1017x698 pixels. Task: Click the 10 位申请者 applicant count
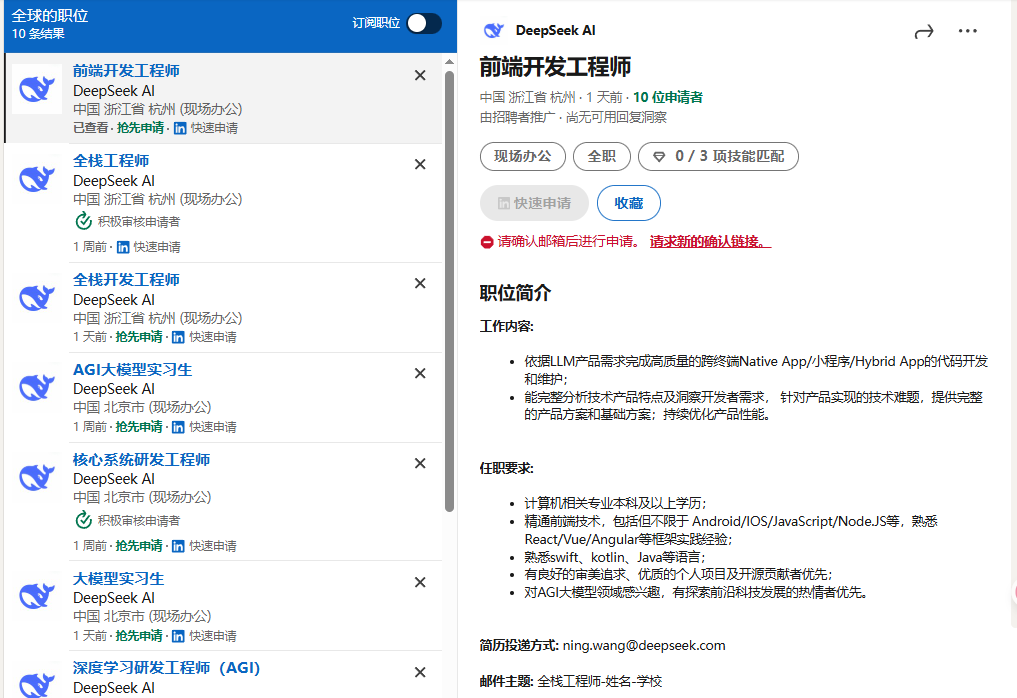coord(668,97)
